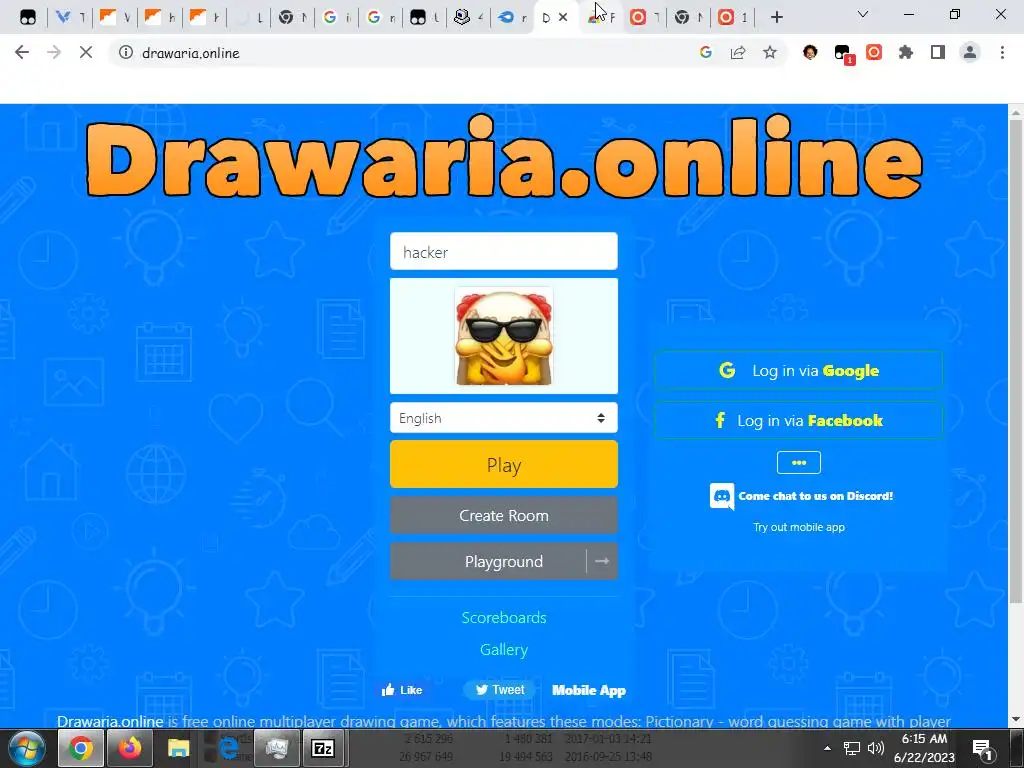Click the Google icon in the address bar
Screen dimensions: 1024x768
click(705, 52)
